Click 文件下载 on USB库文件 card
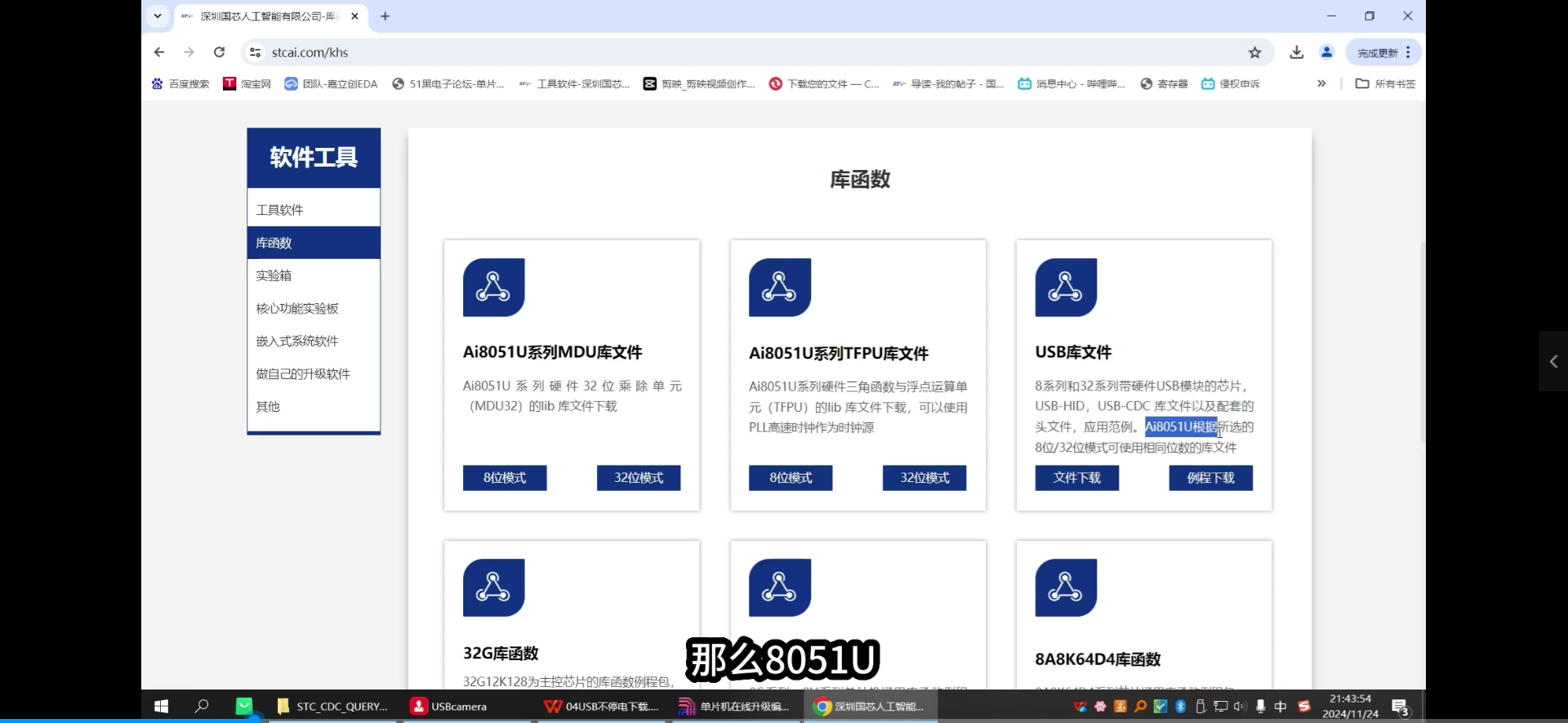The width and height of the screenshot is (1568, 723). pos(1077,478)
